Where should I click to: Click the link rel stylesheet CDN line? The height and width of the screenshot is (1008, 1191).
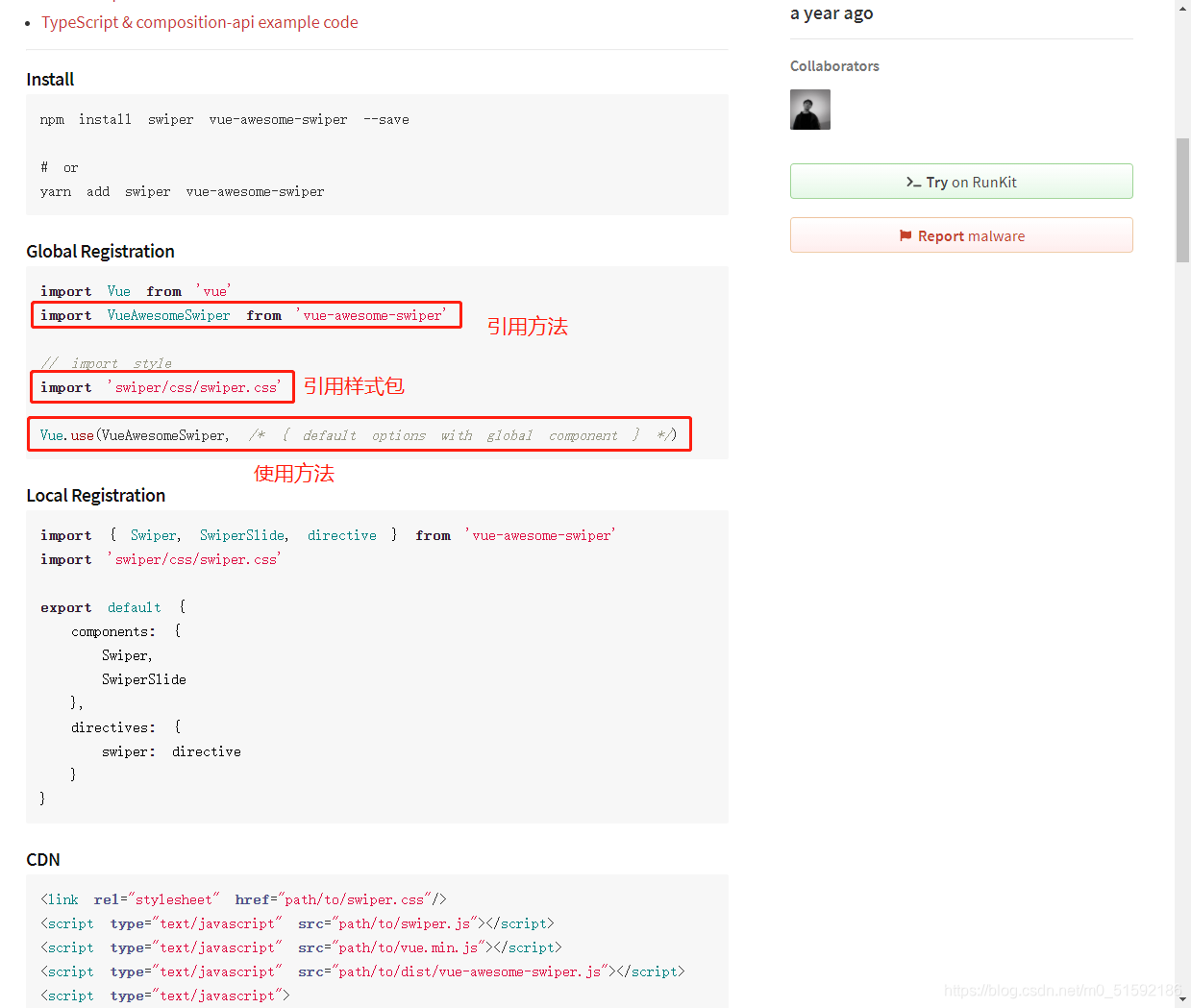click(x=243, y=900)
